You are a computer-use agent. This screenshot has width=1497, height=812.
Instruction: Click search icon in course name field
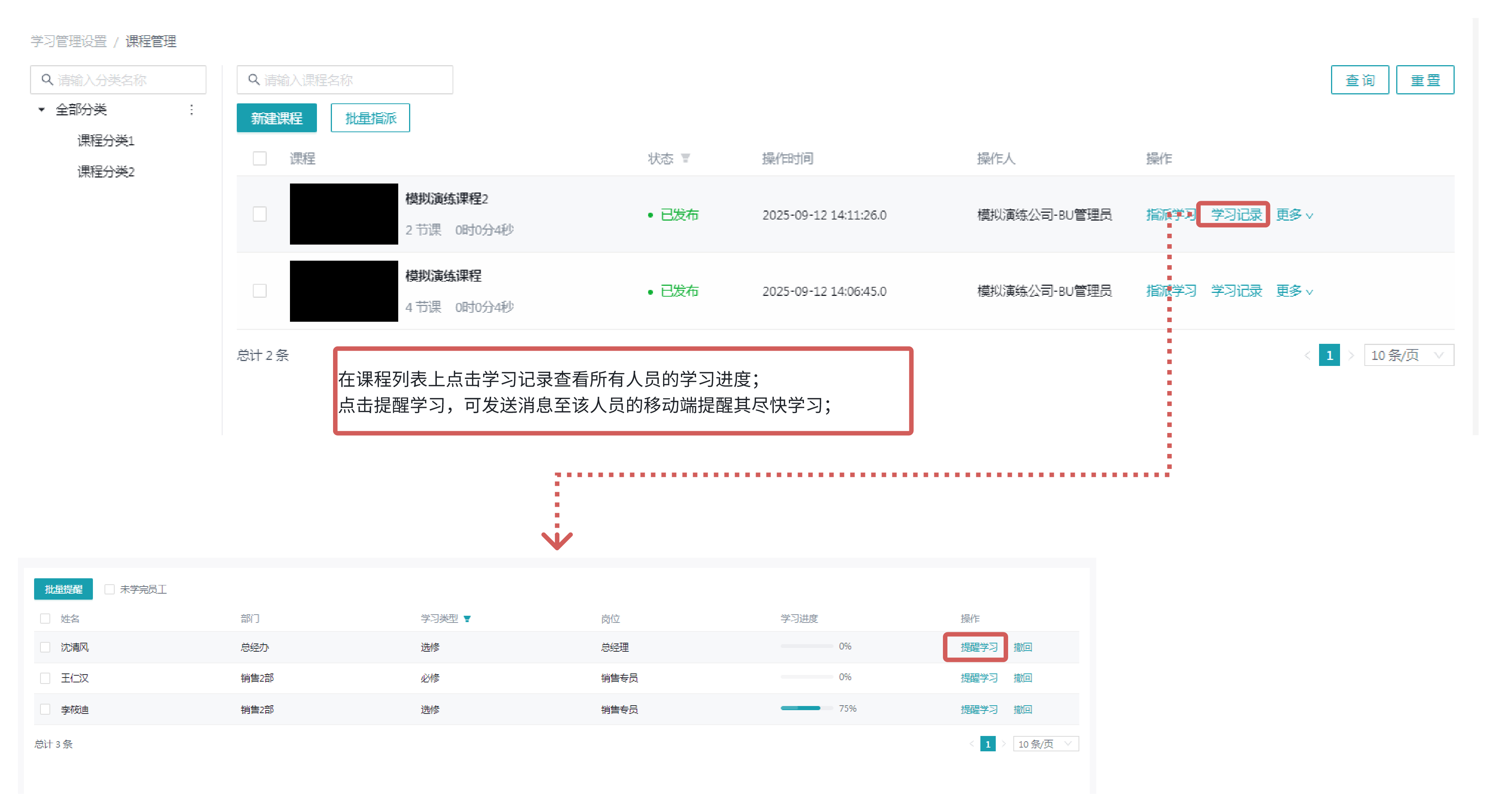tap(253, 79)
